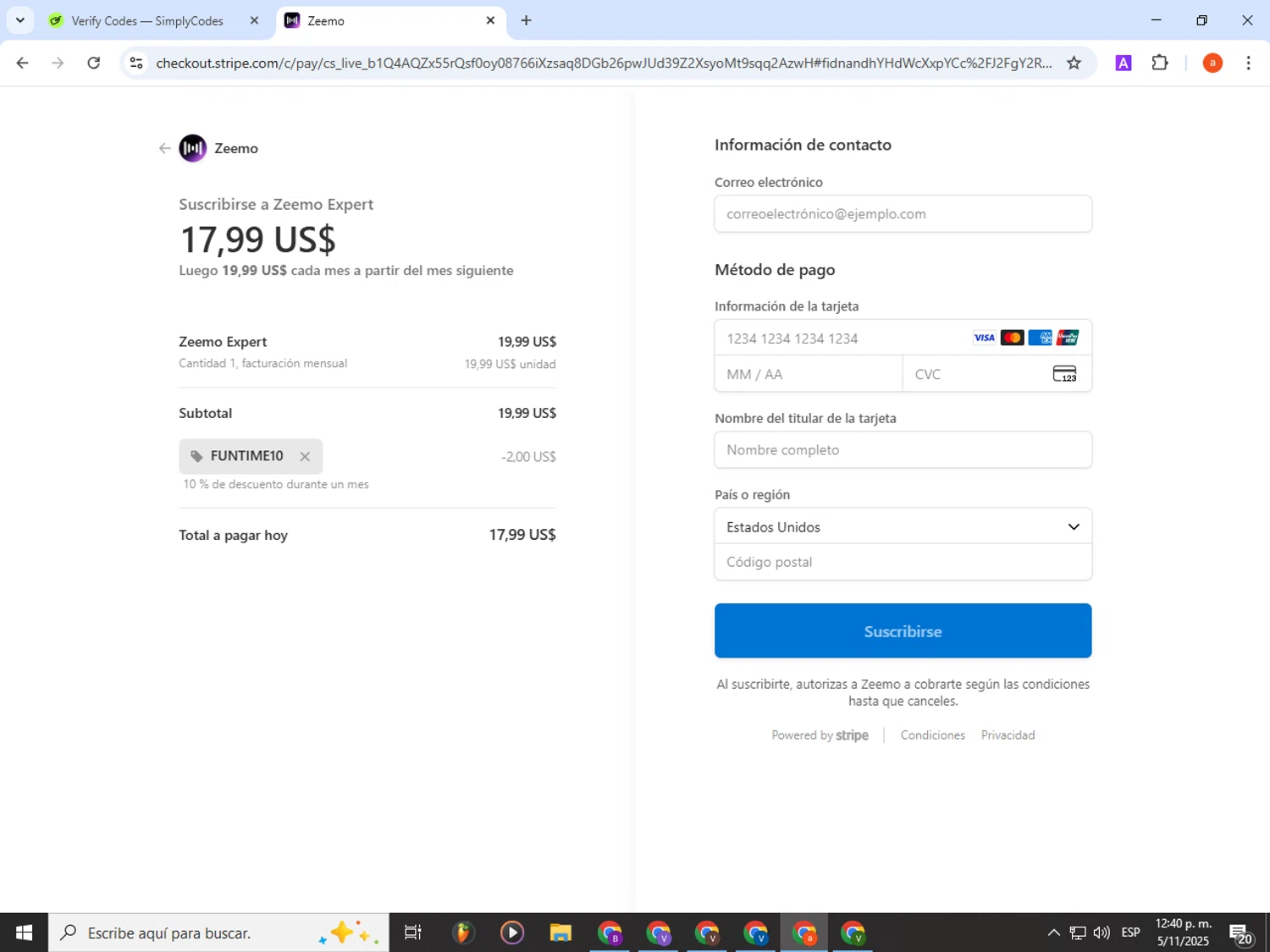
Task: Click the American Express card icon
Action: tap(1040, 338)
